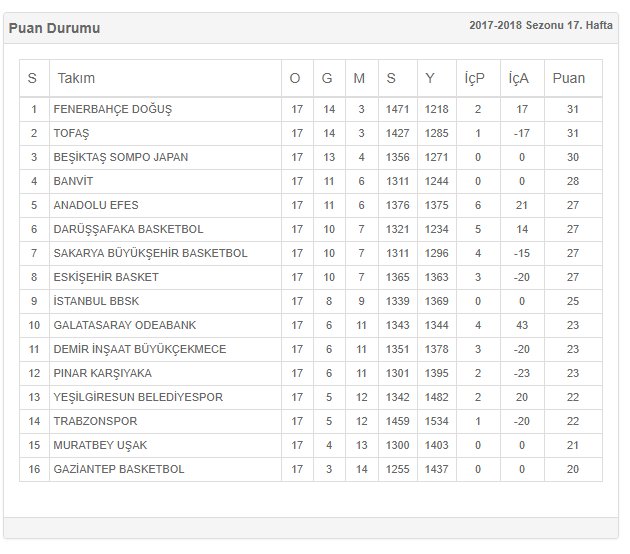Click the 1376 scored value for Anadolu Efes
Image resolution: width=630 pixels, height=554 pixels.
397,205
